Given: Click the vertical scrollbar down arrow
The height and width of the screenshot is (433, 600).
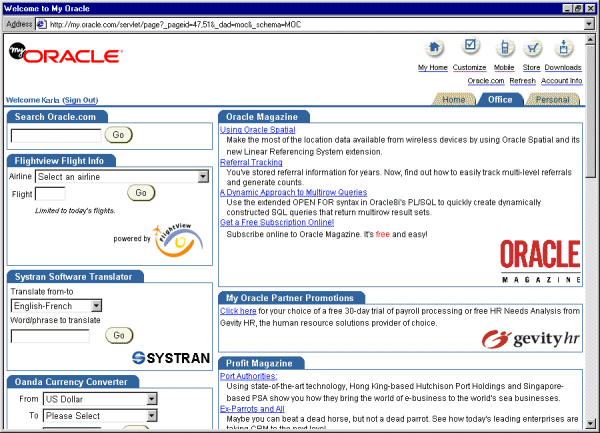Looking at the screenshot, I should 590,424.
